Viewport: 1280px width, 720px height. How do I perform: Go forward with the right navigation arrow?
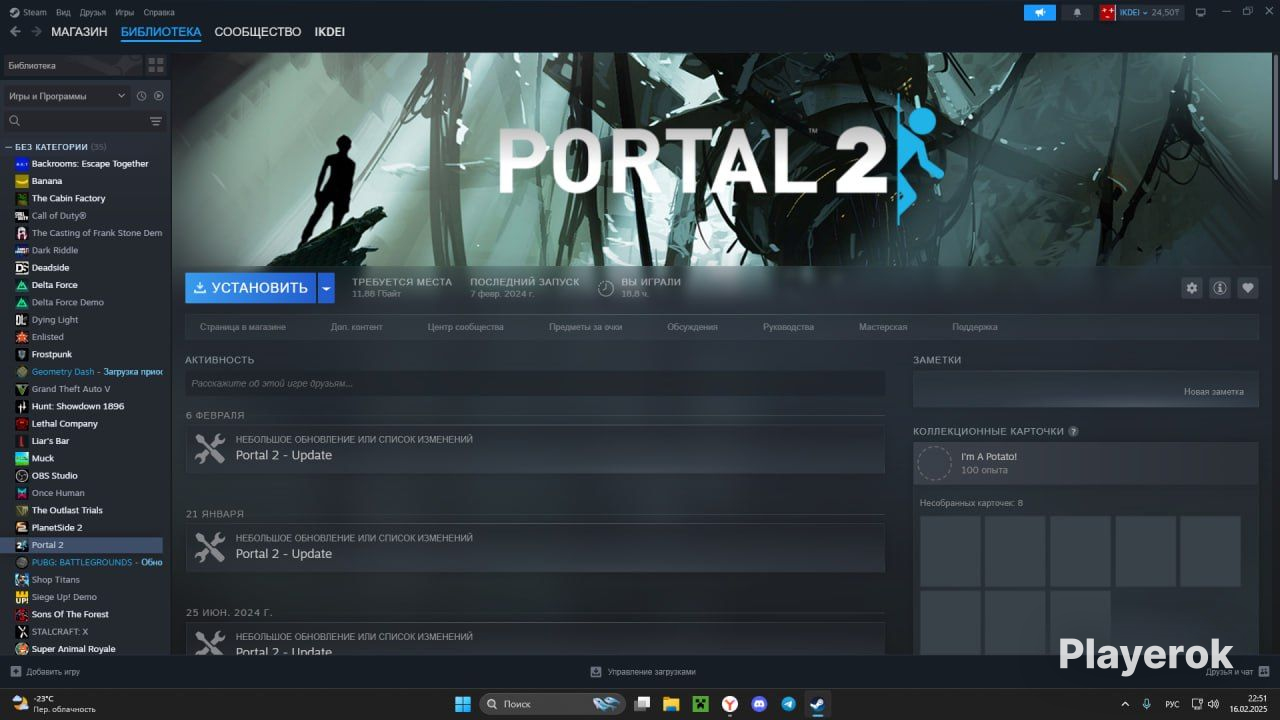(x=36, y=32)
